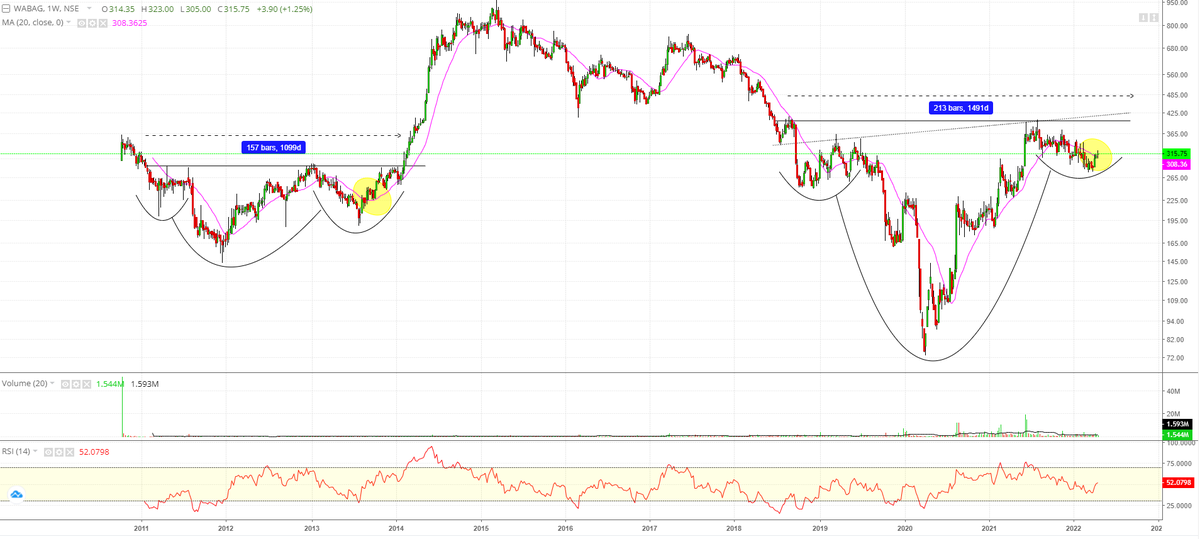Click the high price H323.00 in legend
This screenshot has height=539, width=1200.
pyautogui.click(x=157, y=9)
